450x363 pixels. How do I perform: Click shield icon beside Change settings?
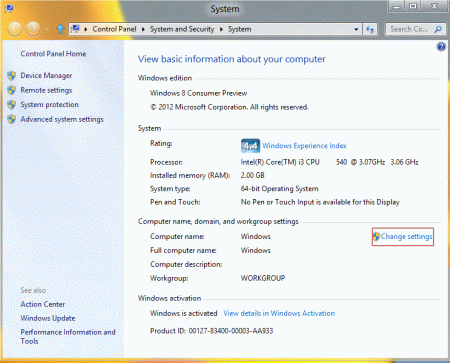[376, 236]
